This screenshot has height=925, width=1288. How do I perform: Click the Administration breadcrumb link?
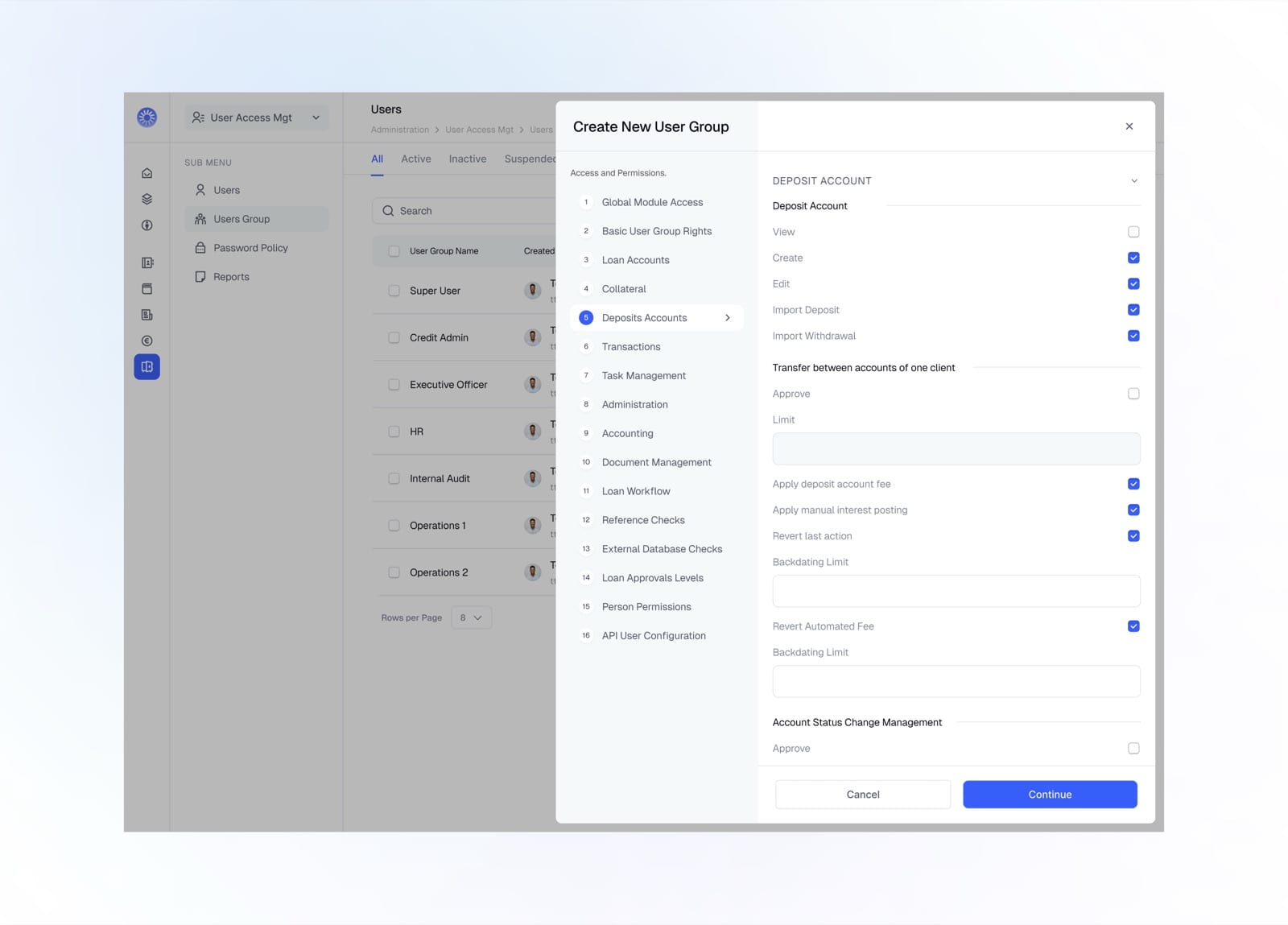pos(400,130)
